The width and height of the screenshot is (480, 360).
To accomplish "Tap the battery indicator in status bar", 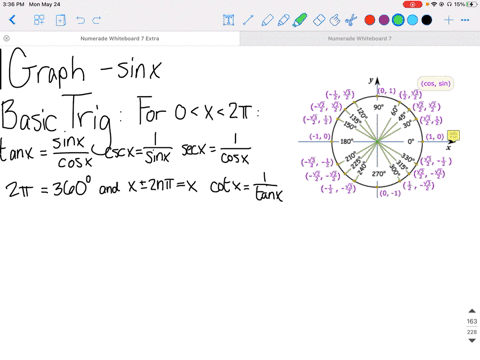I will pos(472,4).
